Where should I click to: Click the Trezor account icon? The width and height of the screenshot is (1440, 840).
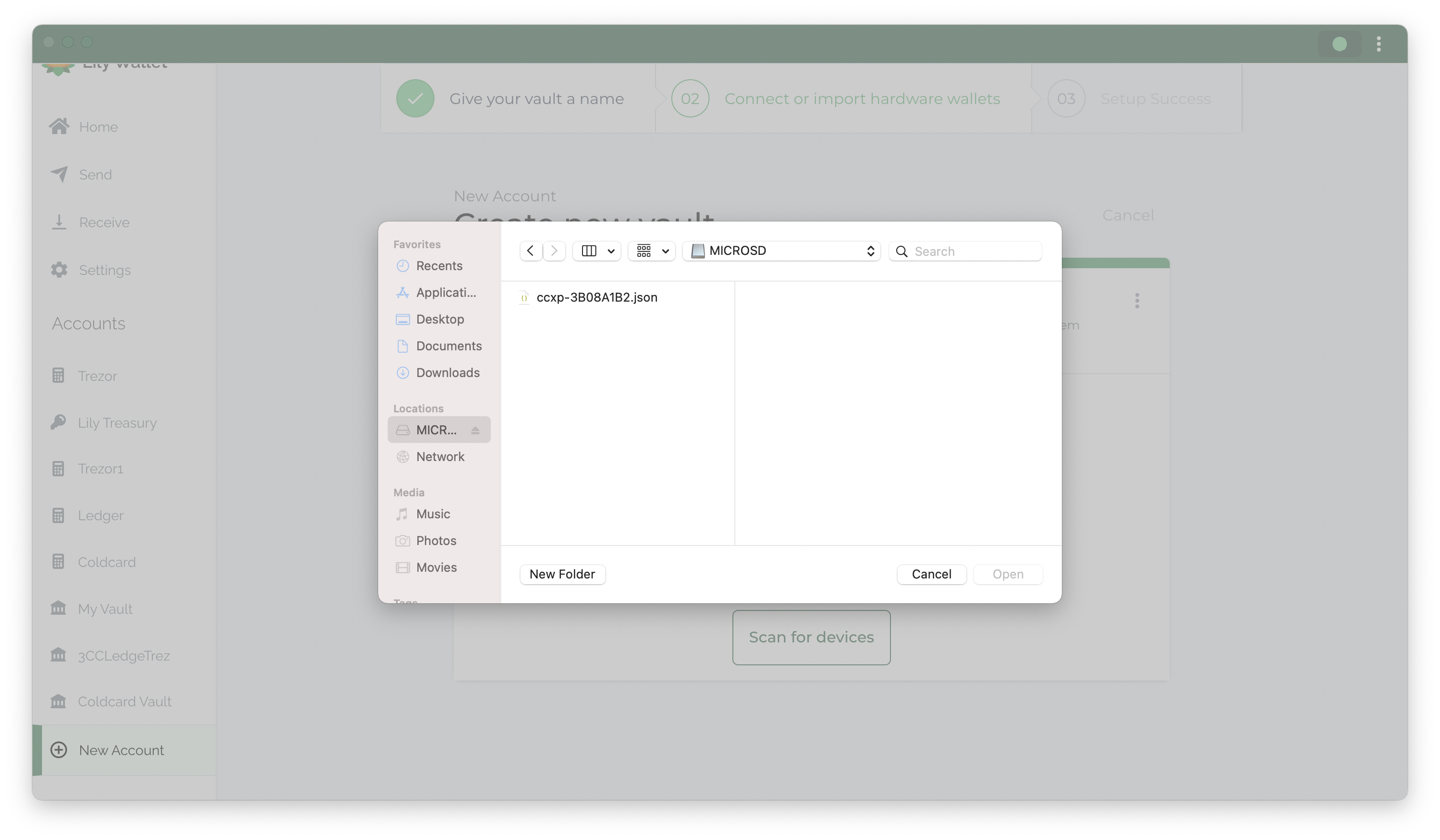pos(58,375)
